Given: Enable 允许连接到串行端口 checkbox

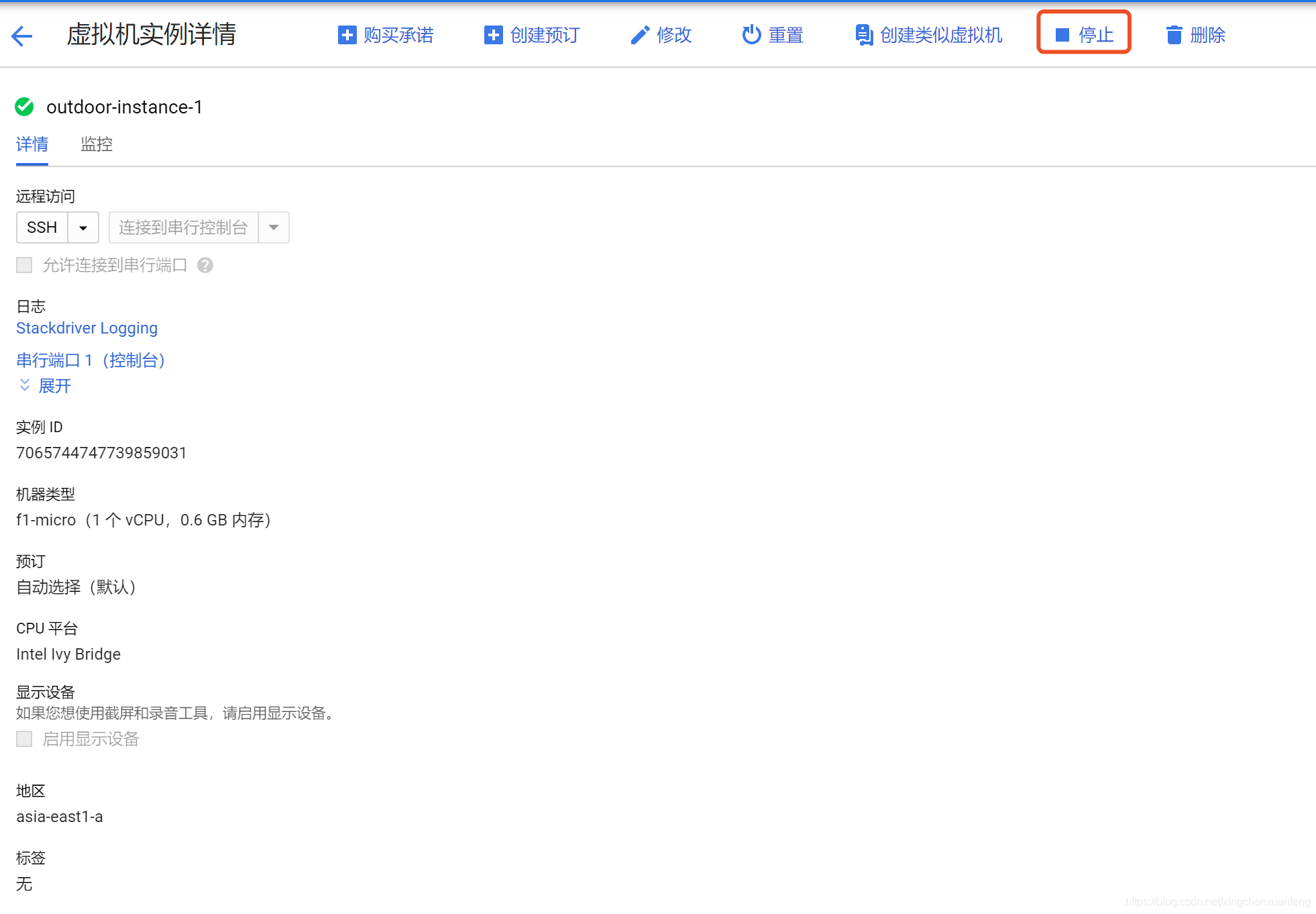Looking at the screenshot, I should [x=24, y=265].
